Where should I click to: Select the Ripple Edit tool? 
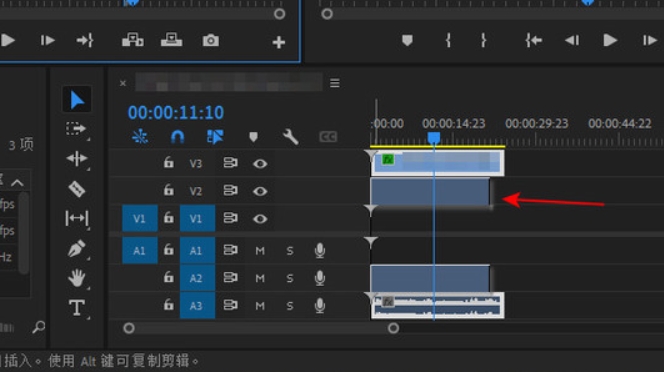[77, 158]
